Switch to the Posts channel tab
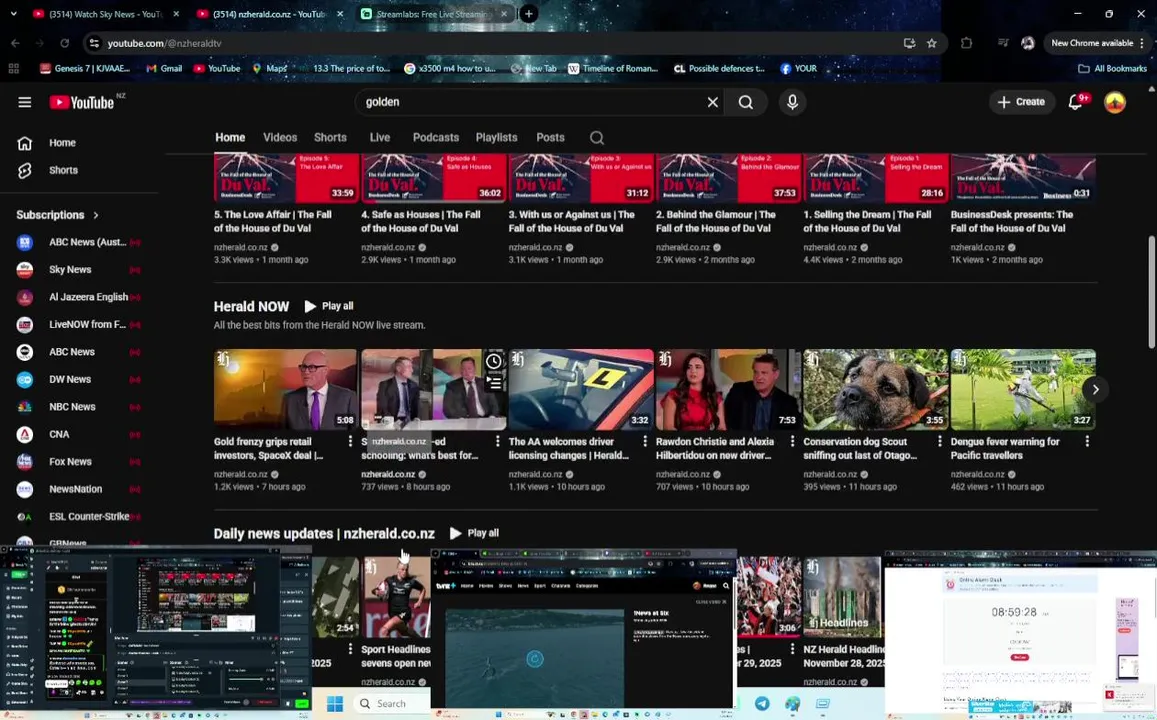1157x720 pixels. pyautogui.click(x=550, y=138)
